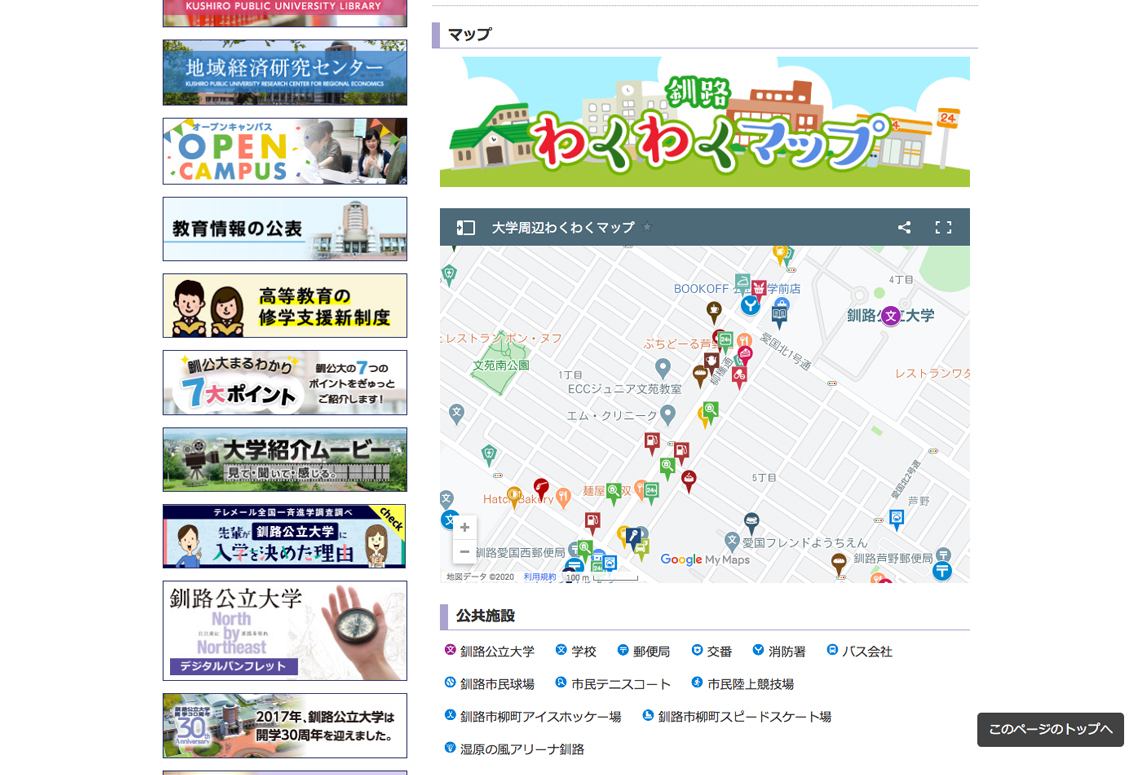
Task: Zoom out on the map
Action: [464, 552]
